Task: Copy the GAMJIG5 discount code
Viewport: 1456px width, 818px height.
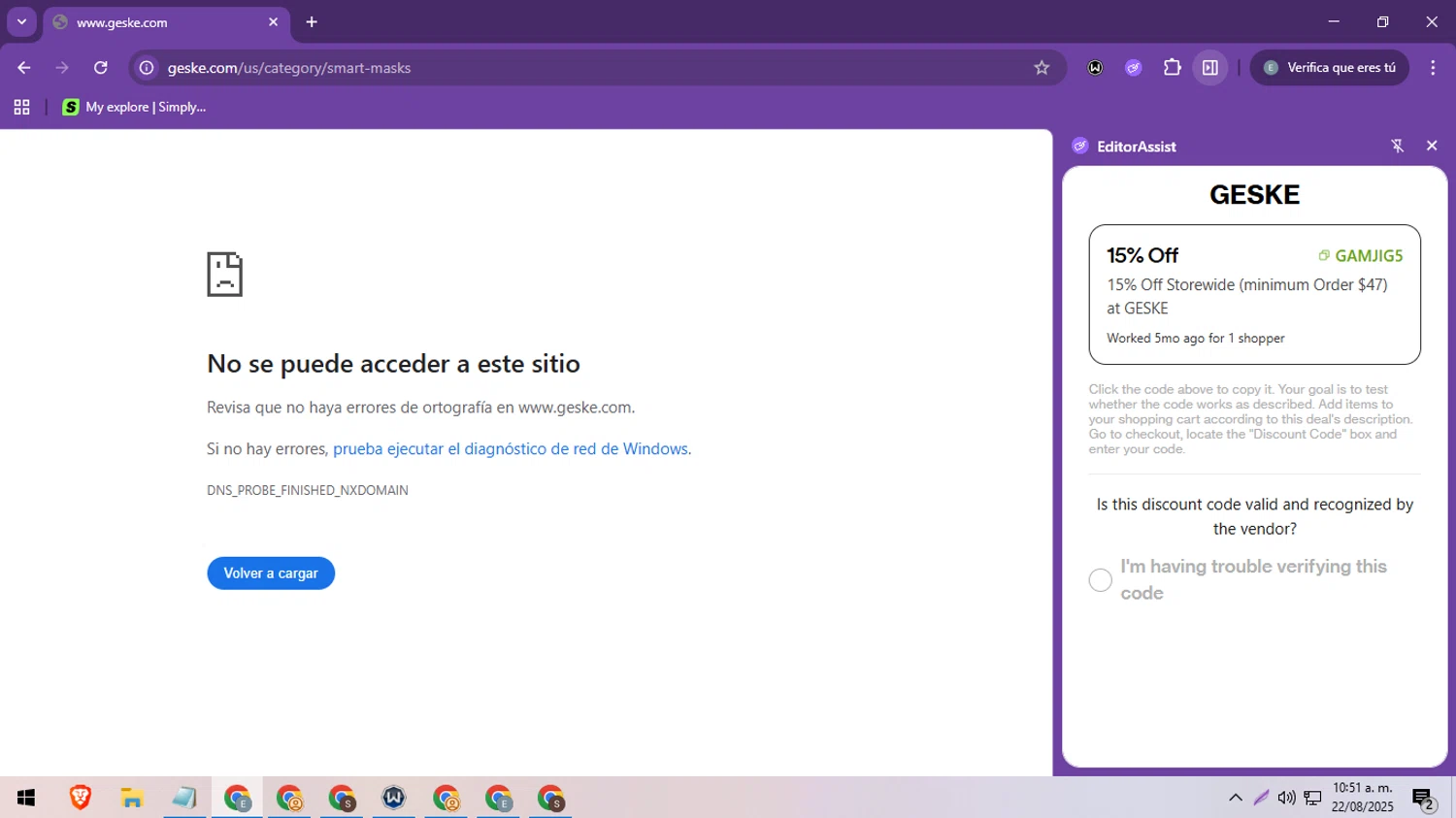Action: point(1360,256)
